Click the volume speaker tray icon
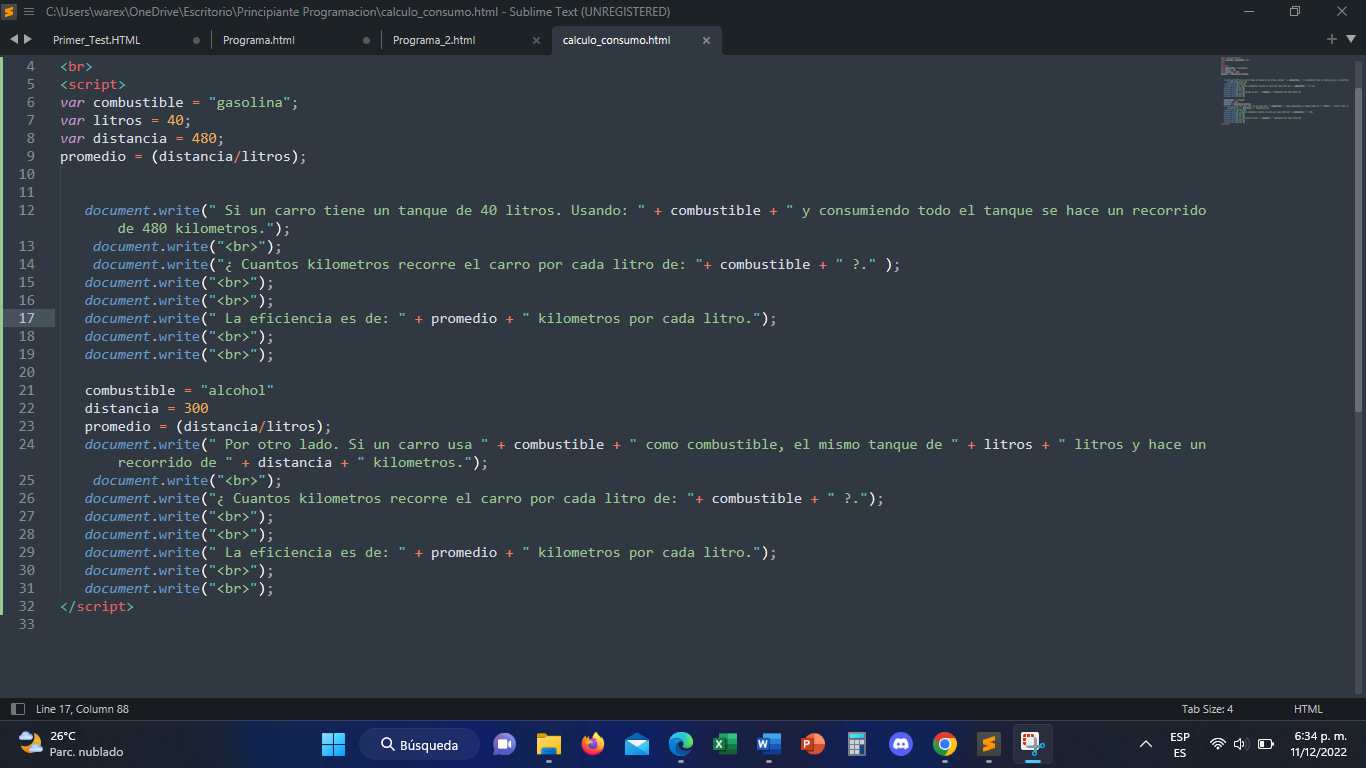This screenshot has height=768, width=1366. (x=1241, y=744)
